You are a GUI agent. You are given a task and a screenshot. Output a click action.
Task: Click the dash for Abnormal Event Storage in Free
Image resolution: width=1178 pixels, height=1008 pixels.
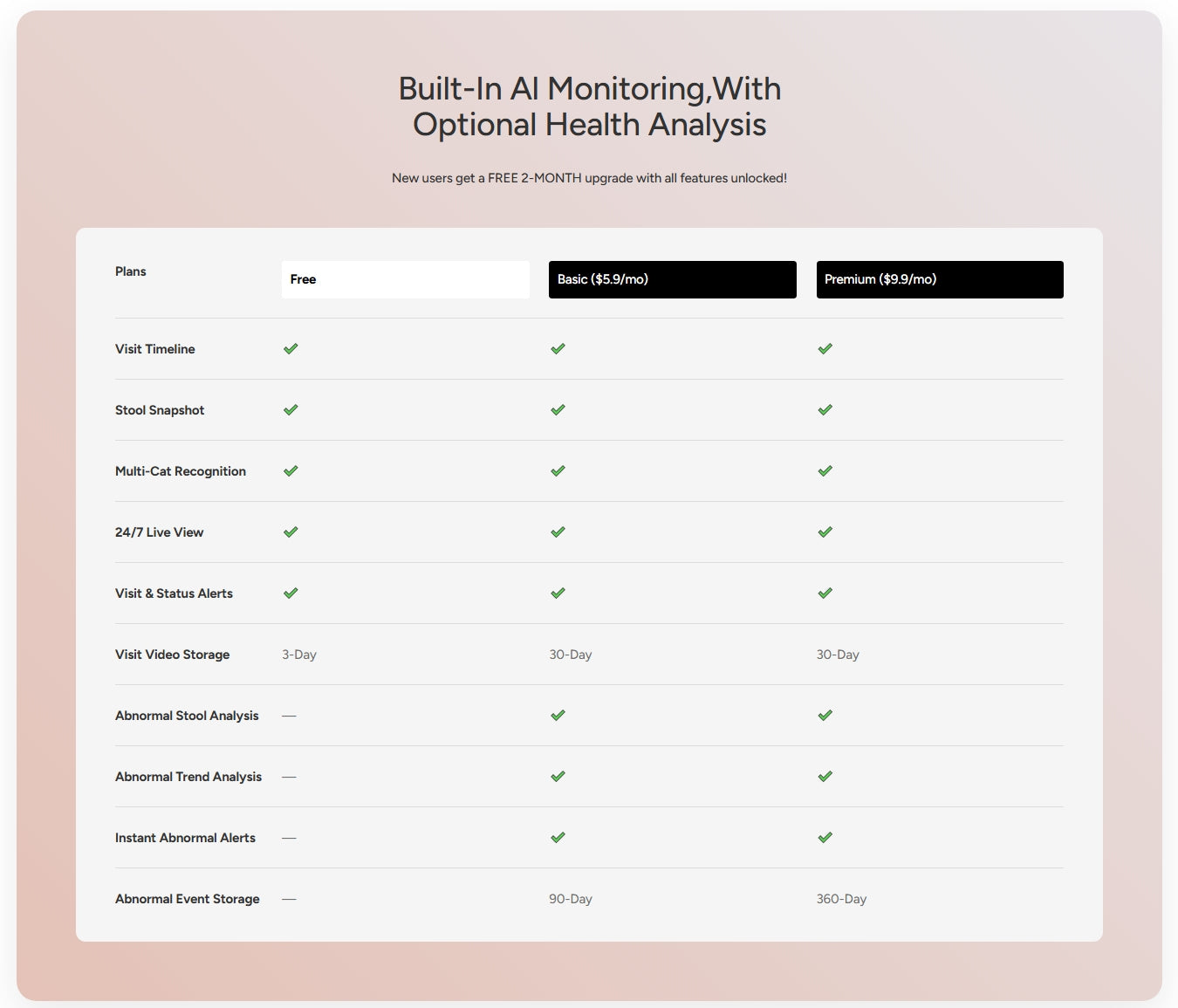(289, 899)
